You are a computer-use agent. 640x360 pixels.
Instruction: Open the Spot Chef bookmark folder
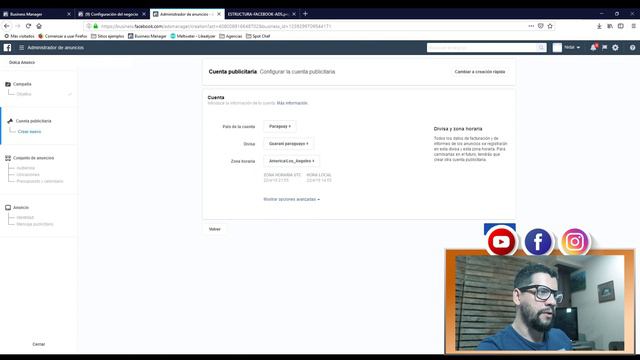point(258,36)
